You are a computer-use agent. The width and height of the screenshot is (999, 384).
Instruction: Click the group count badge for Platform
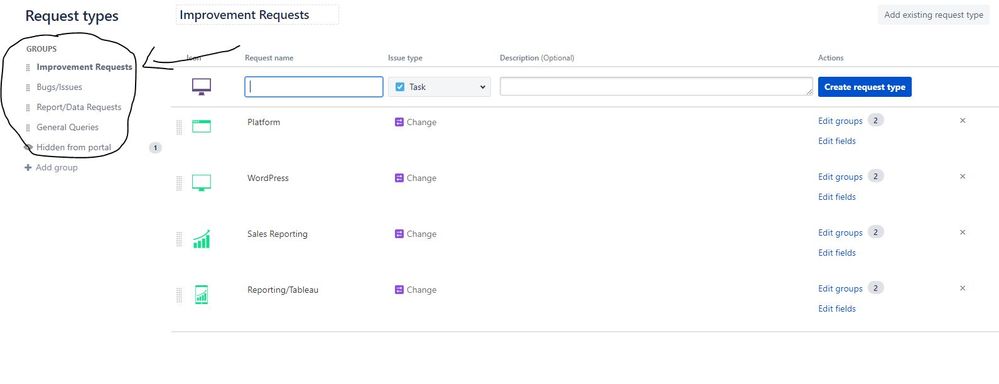[x=875, y=120]
